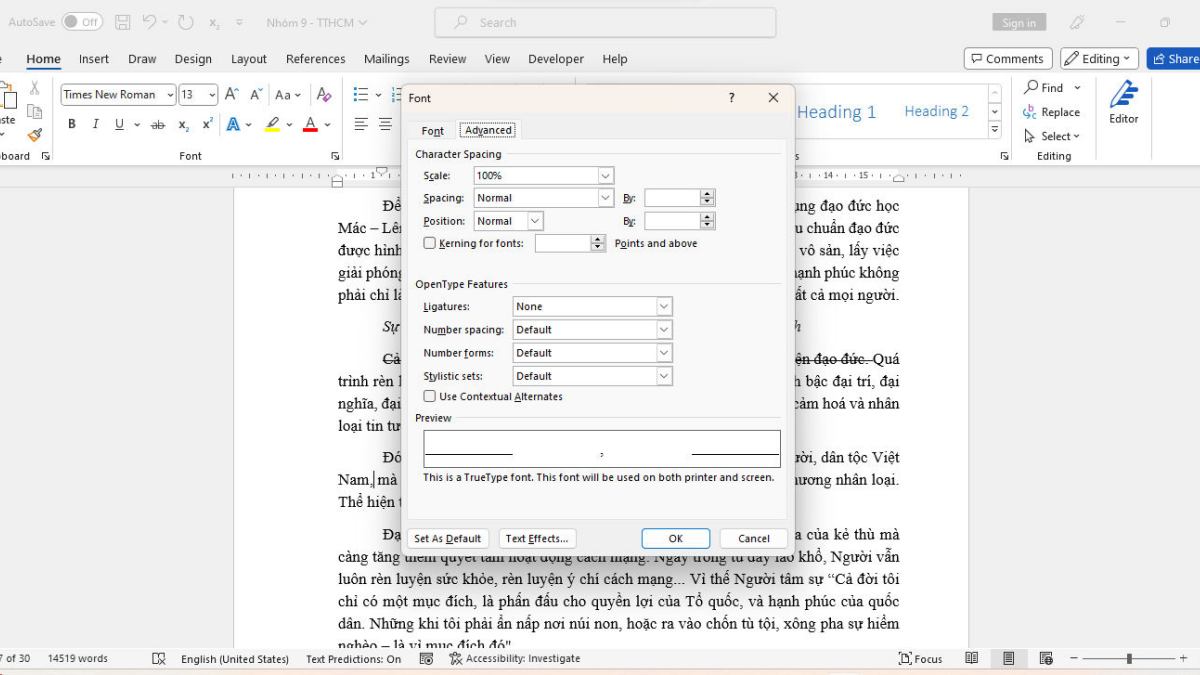Enable Use Contextual Alternates
This screenshot has height=675, width=1200.
(430, 396)
